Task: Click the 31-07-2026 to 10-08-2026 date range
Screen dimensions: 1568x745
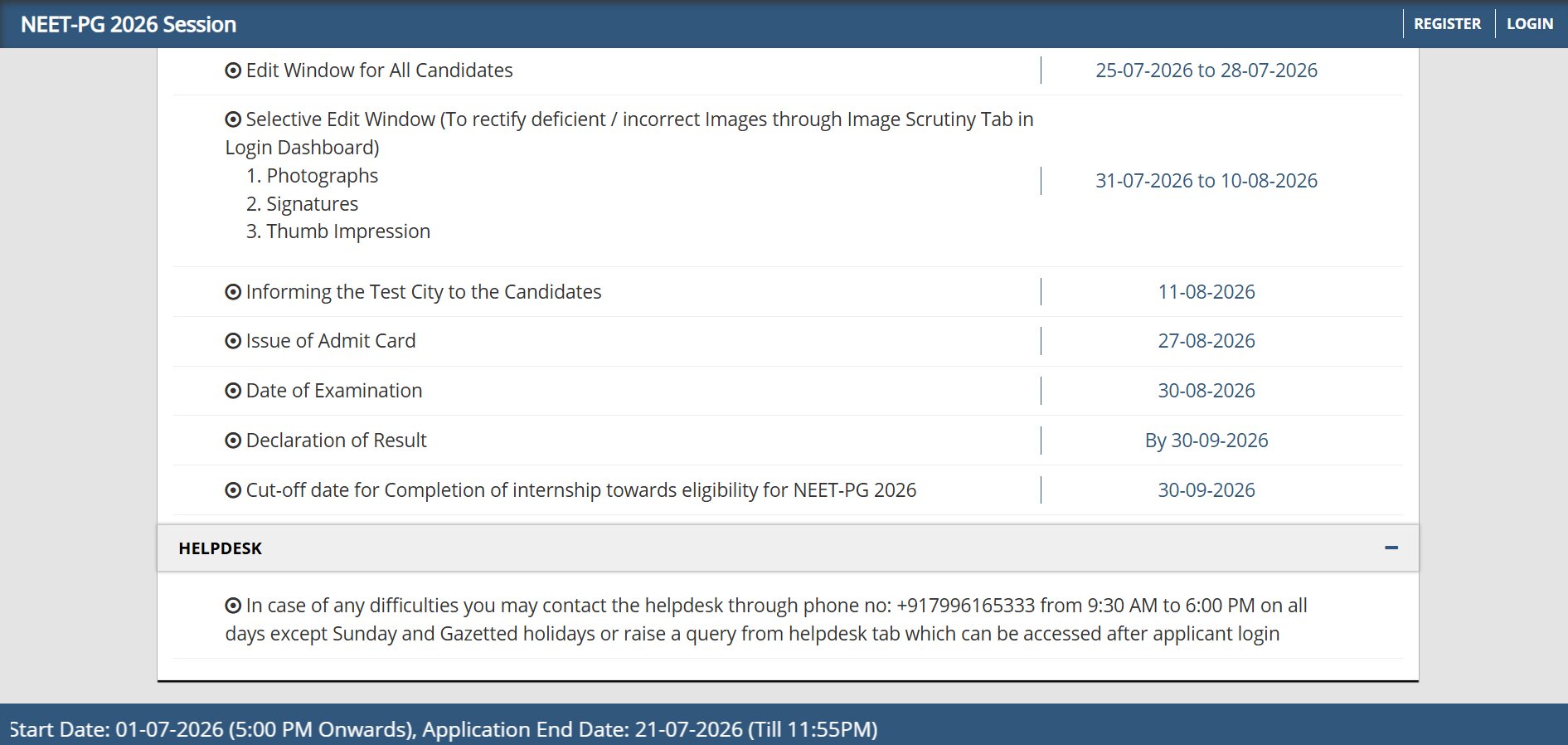Action: [1206, 181]
